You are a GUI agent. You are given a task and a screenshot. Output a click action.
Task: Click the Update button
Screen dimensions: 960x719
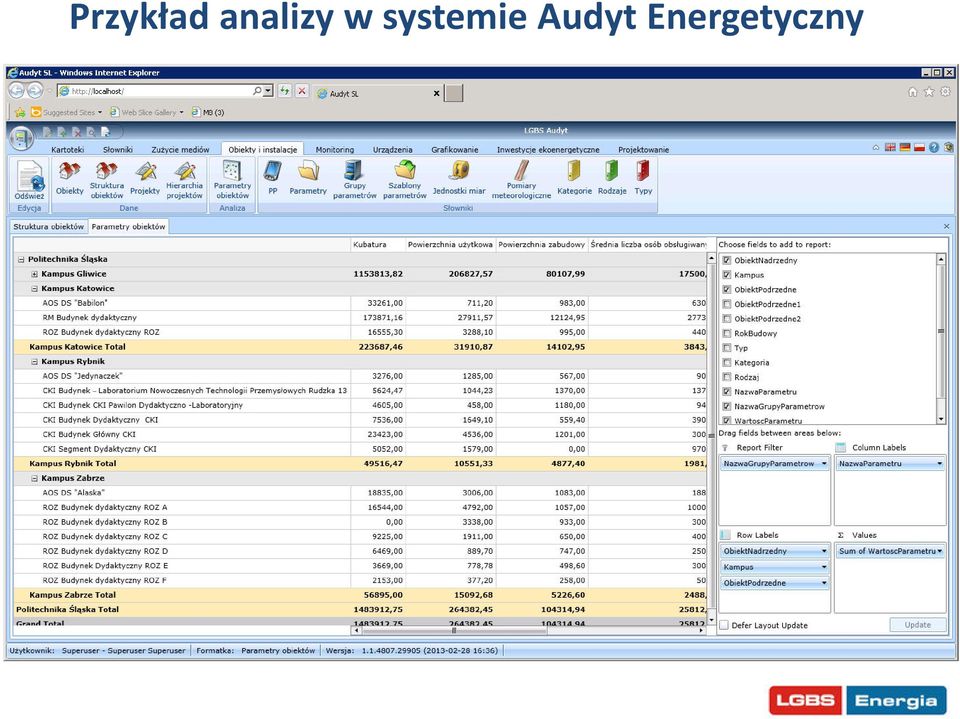[x=917, y=625]
